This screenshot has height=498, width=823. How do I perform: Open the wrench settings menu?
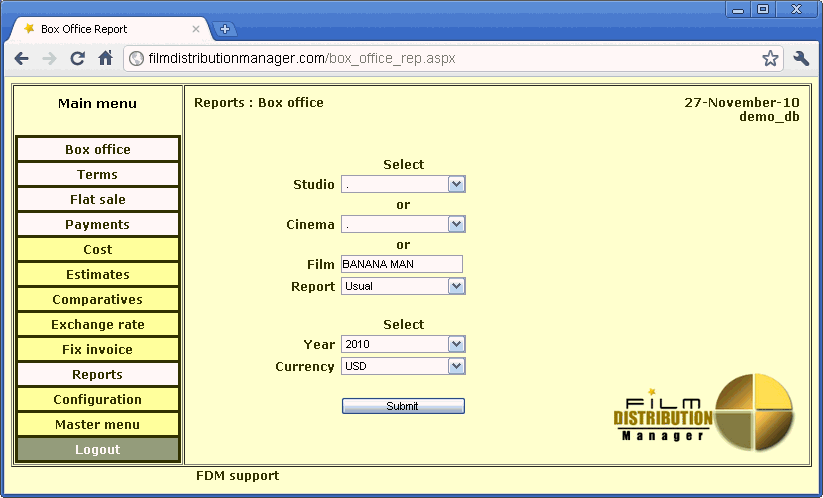801,59
